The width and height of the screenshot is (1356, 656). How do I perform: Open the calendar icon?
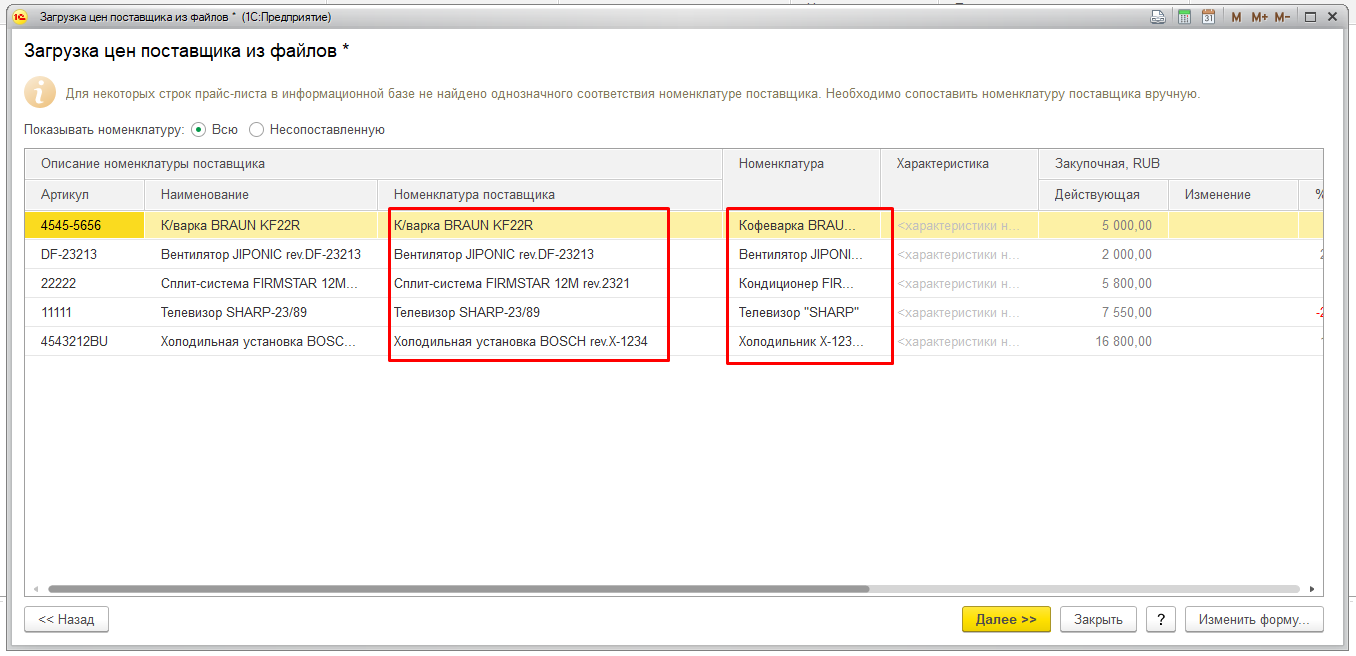point(1208,17)
